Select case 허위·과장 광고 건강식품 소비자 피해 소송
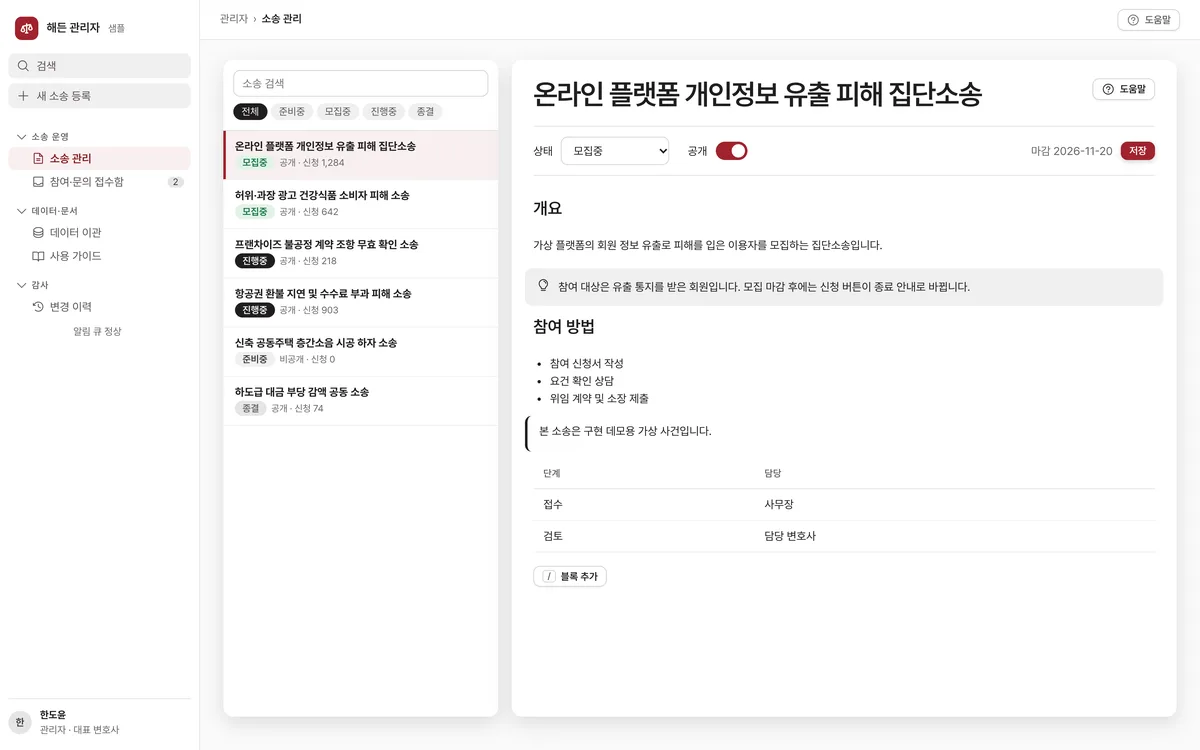 click(360, 204)
